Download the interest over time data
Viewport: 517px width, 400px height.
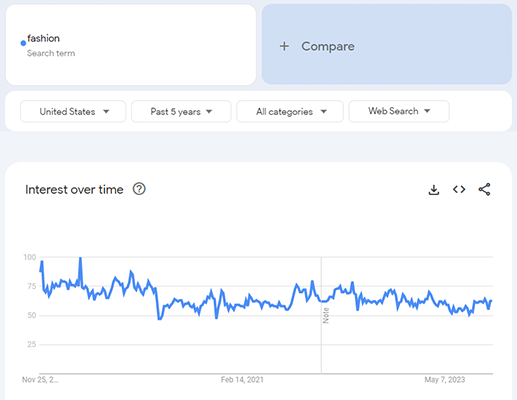(x=434, y=190)
